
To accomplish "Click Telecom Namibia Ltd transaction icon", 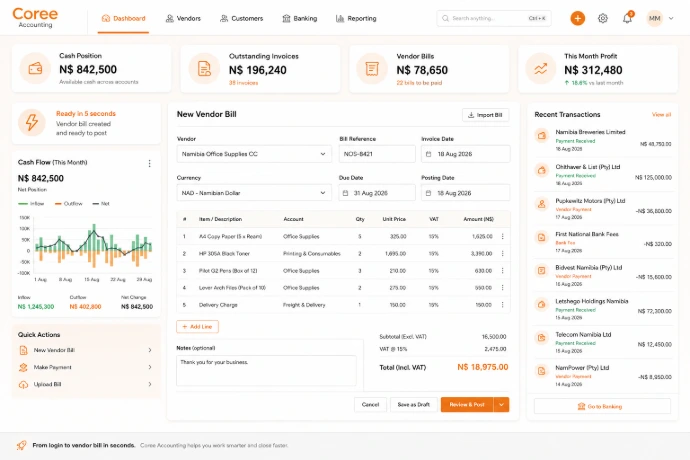I will click(542, 338).
